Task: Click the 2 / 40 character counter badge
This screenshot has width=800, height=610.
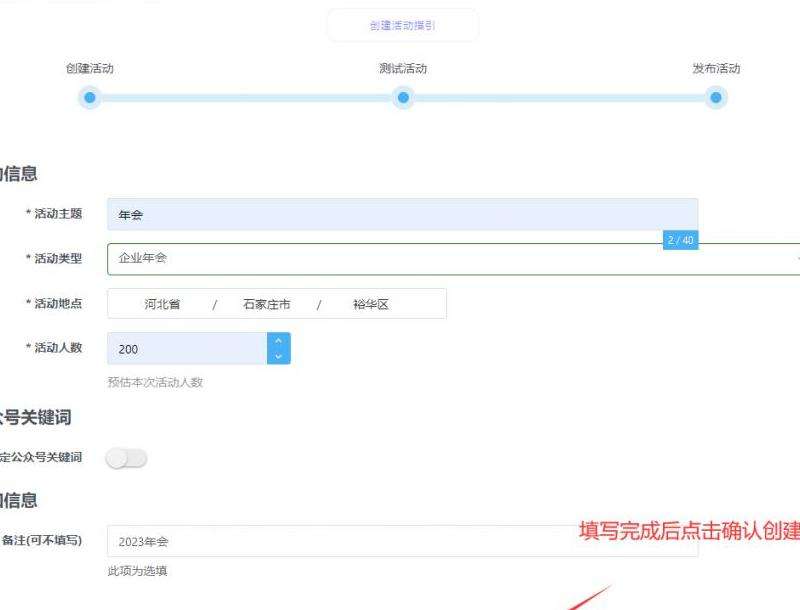Action: click(x=680, y=241)
